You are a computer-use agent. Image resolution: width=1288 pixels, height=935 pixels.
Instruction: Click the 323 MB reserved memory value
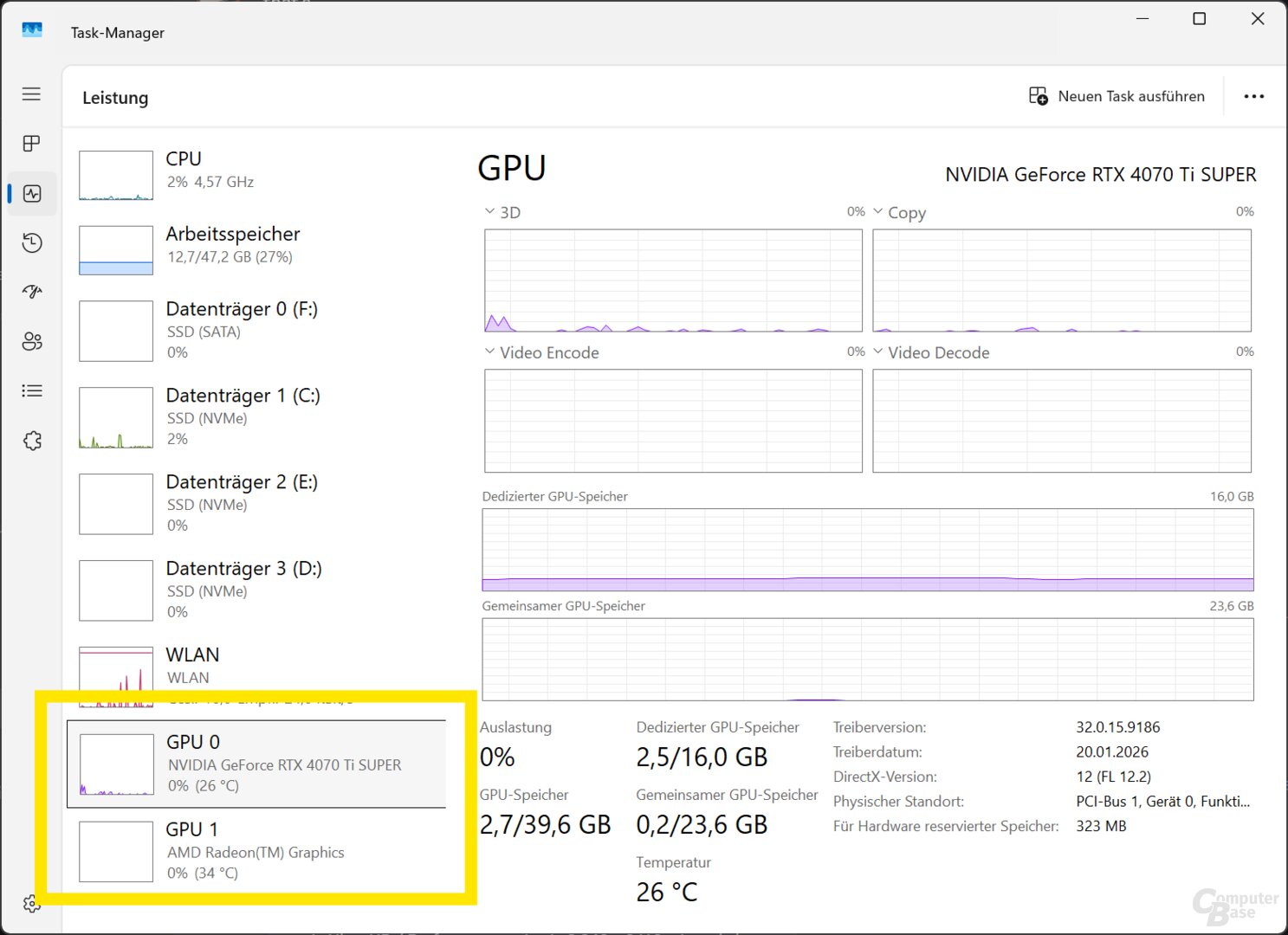coord(1101,826)
